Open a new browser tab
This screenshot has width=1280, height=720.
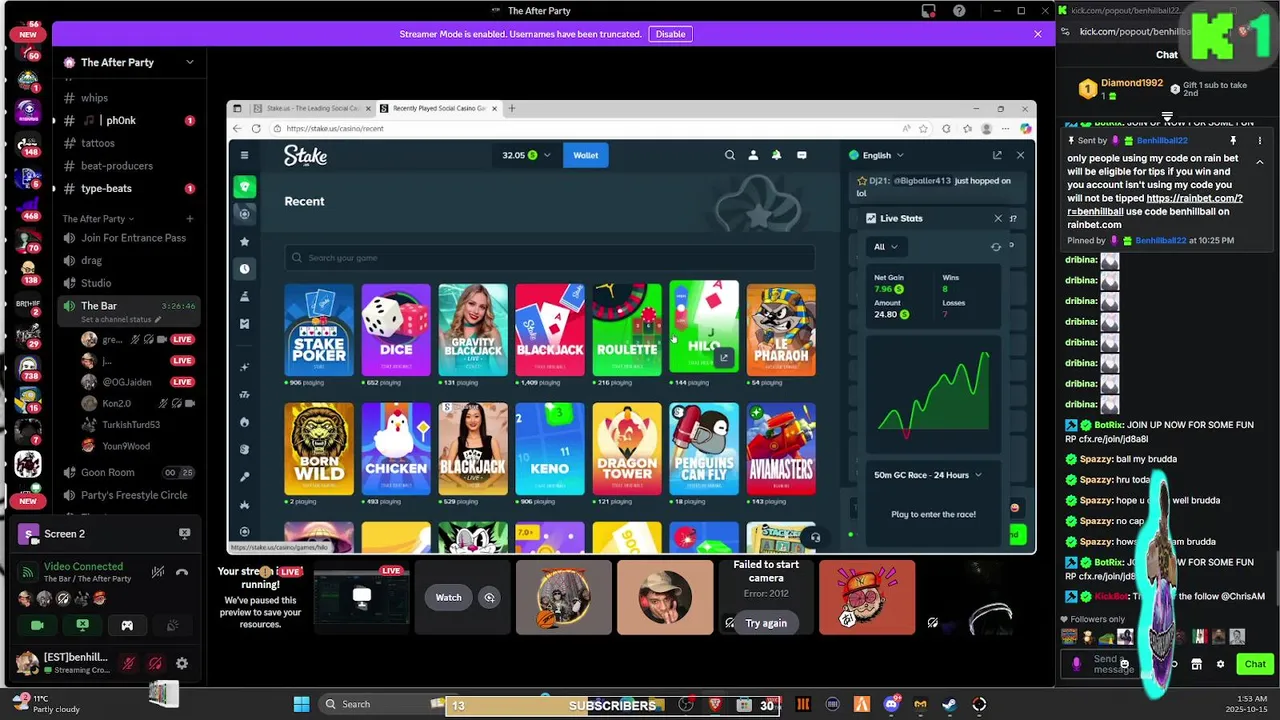coord(511,108)
